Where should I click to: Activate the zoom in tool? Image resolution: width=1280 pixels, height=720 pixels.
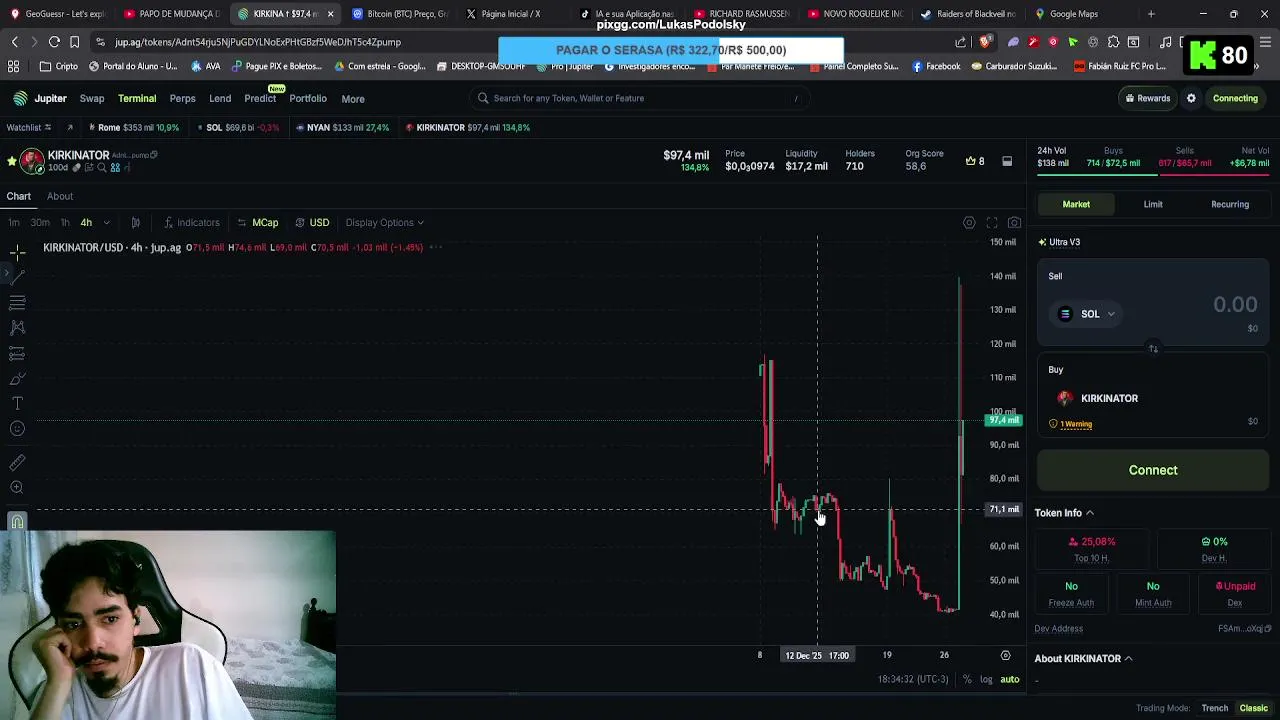click(x=17, y=487)
